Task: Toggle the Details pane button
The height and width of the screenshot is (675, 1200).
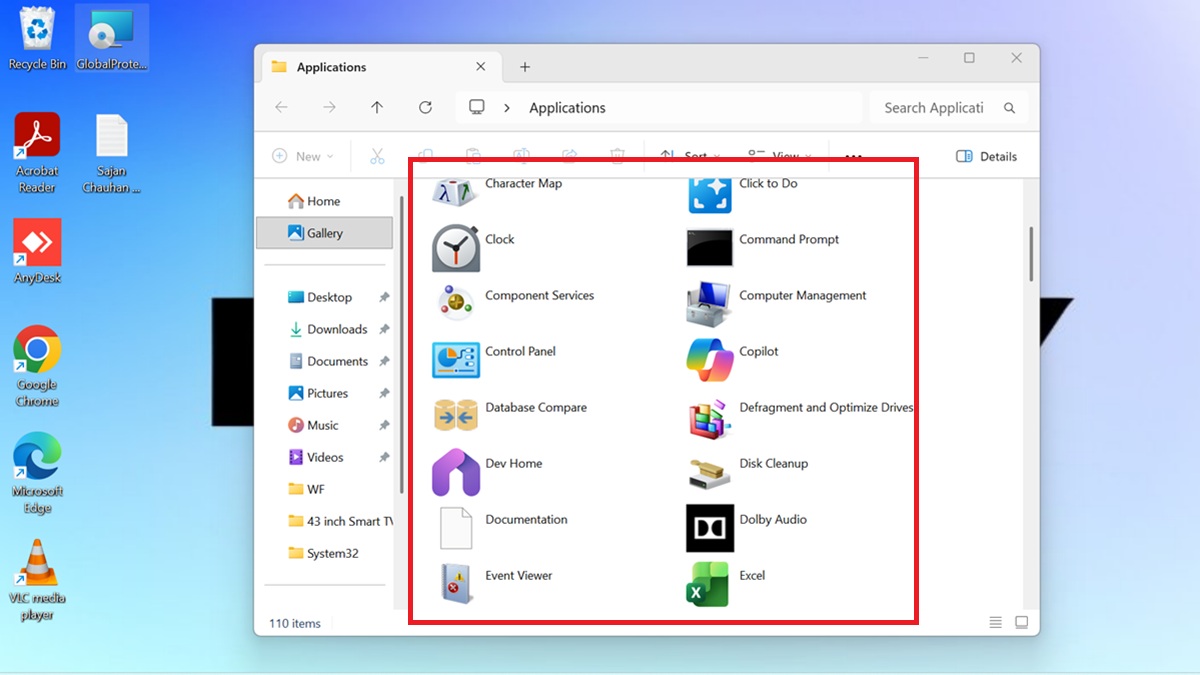Action: click(986, 157)
